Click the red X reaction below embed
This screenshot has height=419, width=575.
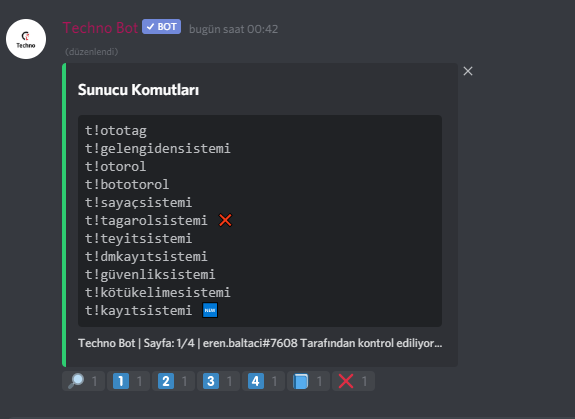coord(353,381)
